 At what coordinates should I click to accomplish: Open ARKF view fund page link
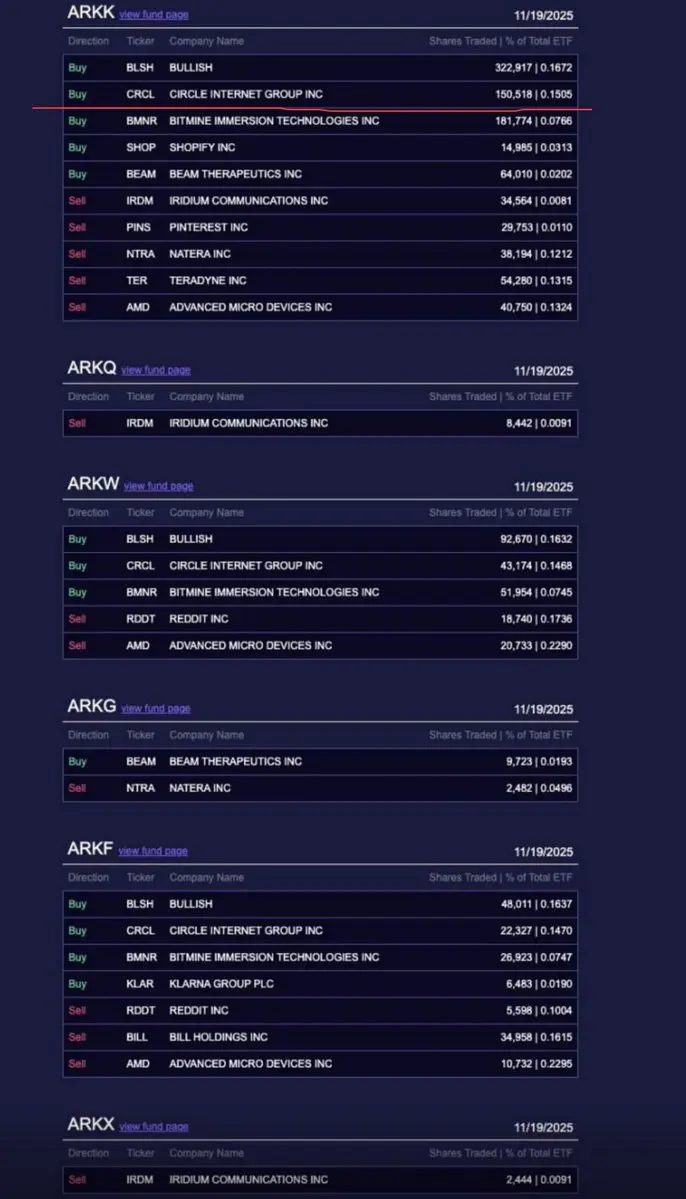(x=153, y=851)
